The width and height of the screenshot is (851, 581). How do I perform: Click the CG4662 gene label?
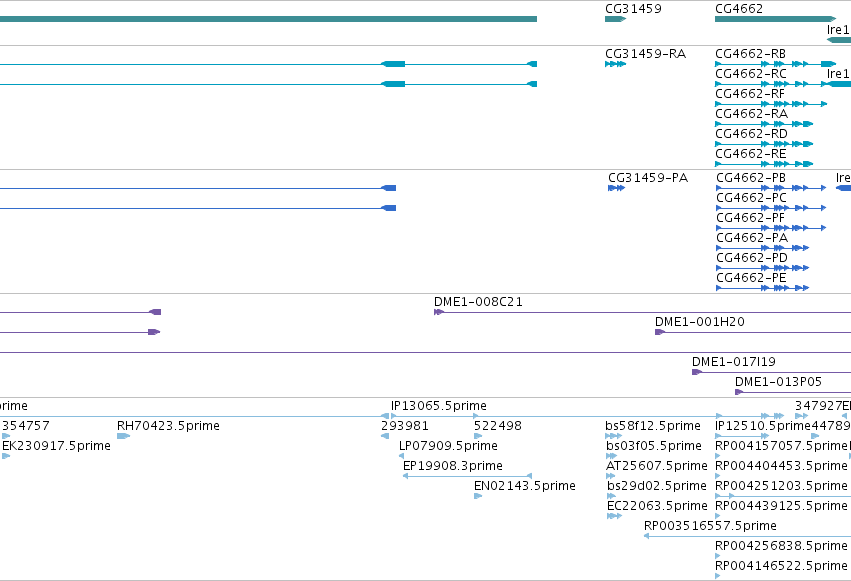(x=739, y=9)
